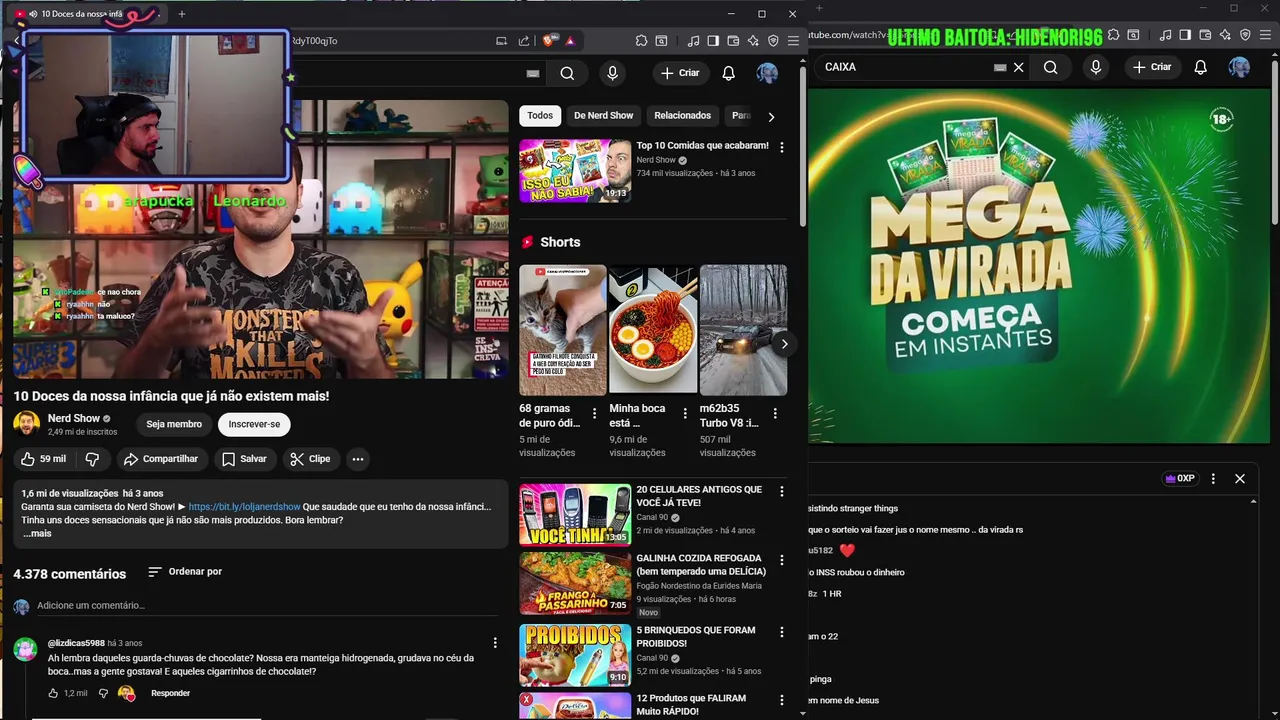The image size is (1280, 720).
Task: Click Compartilhar share button
Action: (160, 459)
